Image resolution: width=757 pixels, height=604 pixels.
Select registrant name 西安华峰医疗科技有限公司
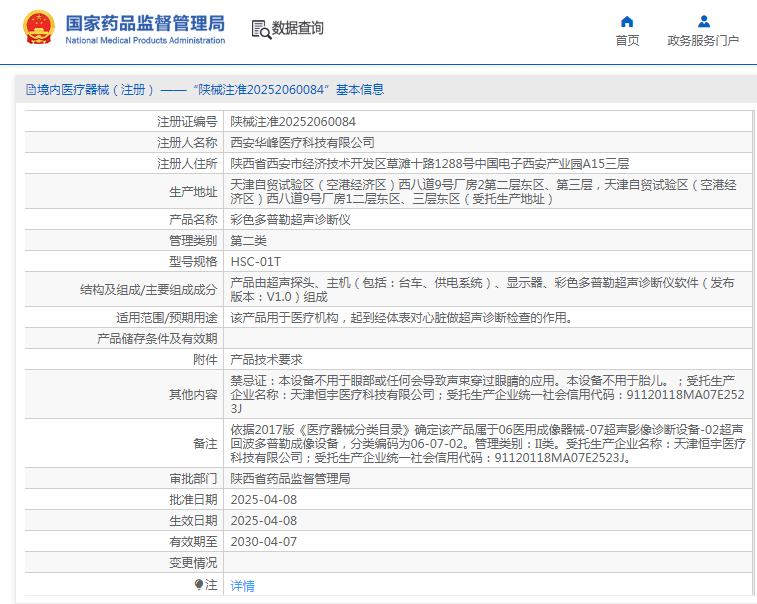[302, 142]
